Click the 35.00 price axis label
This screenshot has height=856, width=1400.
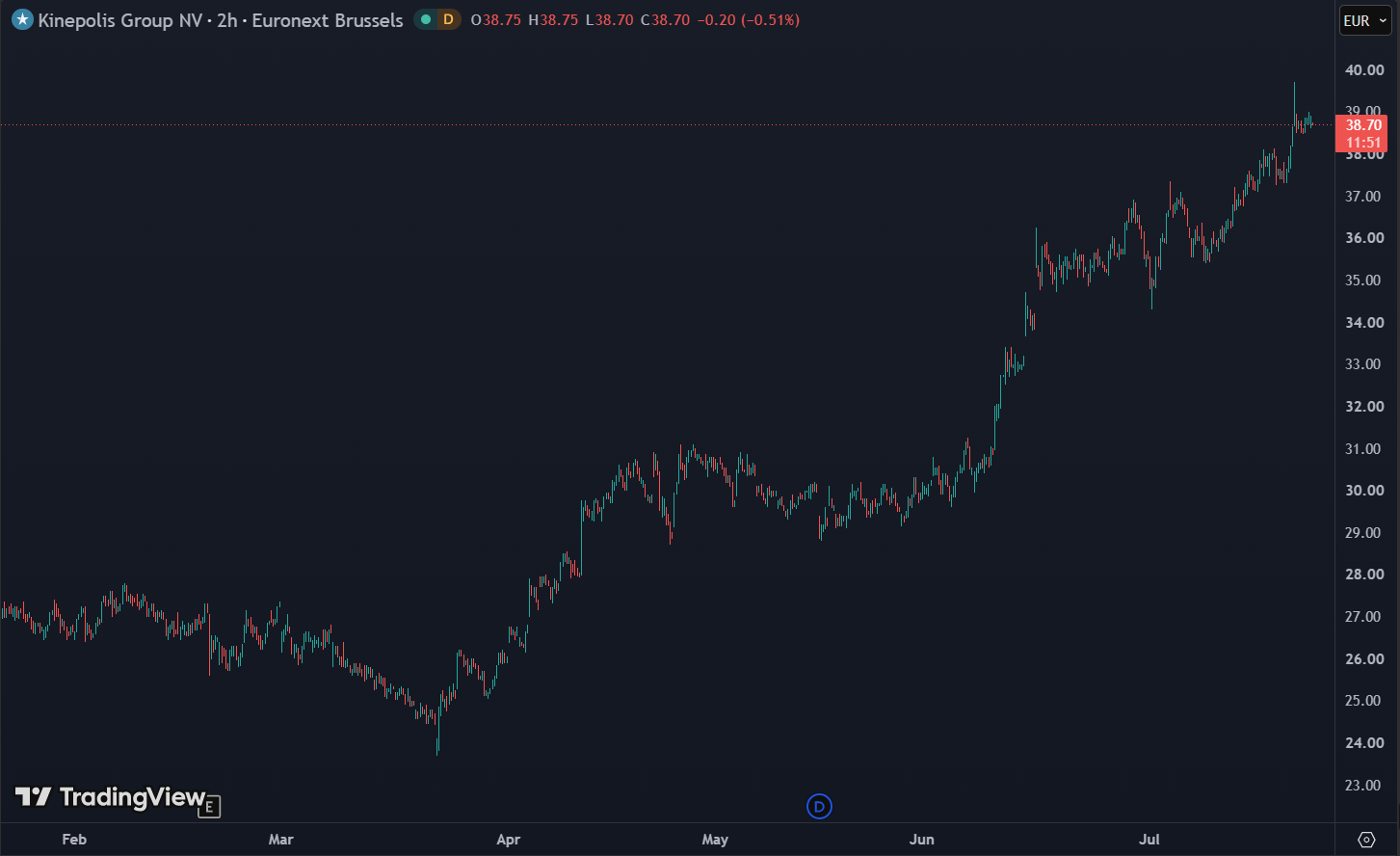pos(1364,281)
